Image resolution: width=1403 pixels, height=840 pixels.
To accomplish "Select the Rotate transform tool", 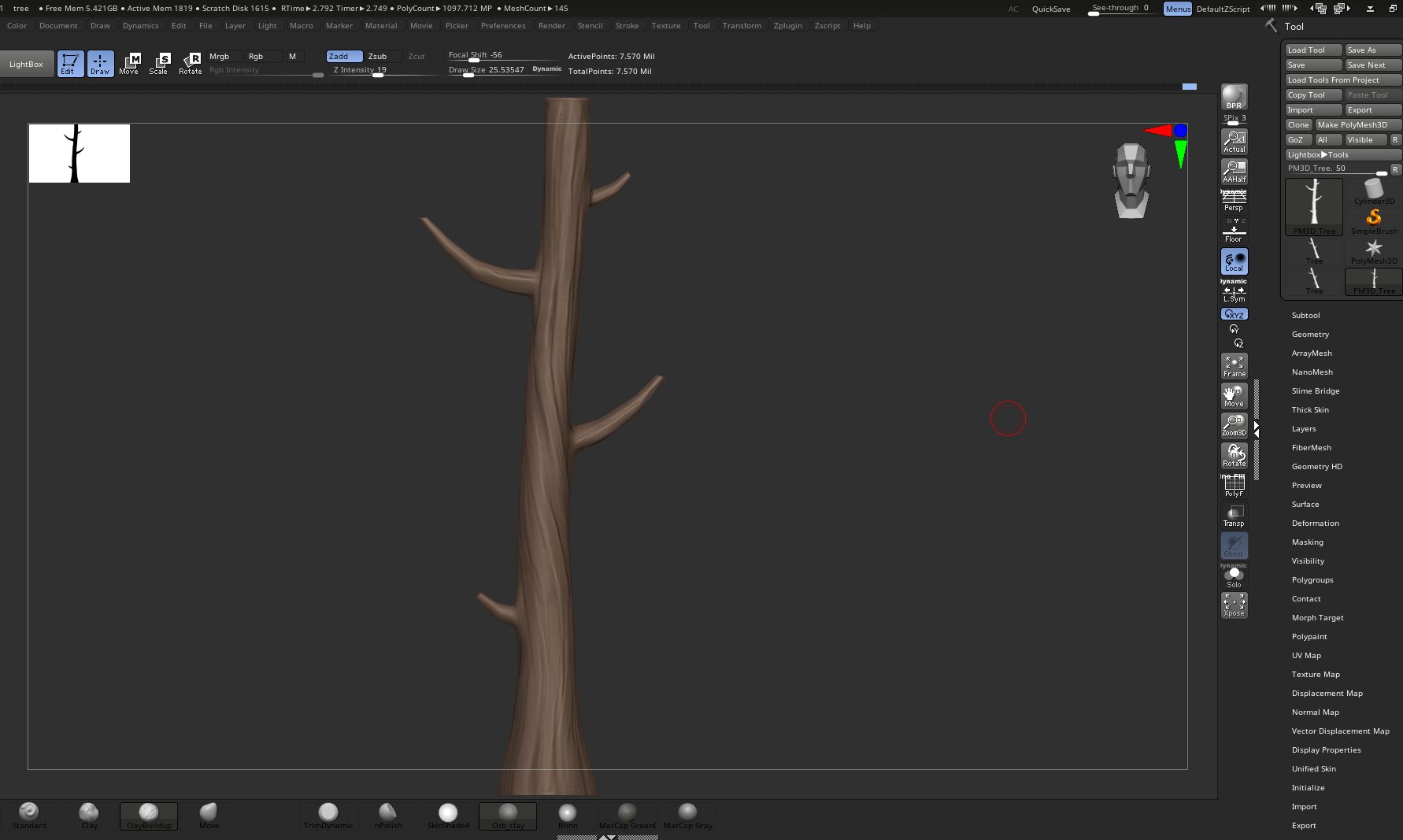I will tap(191, 63).
